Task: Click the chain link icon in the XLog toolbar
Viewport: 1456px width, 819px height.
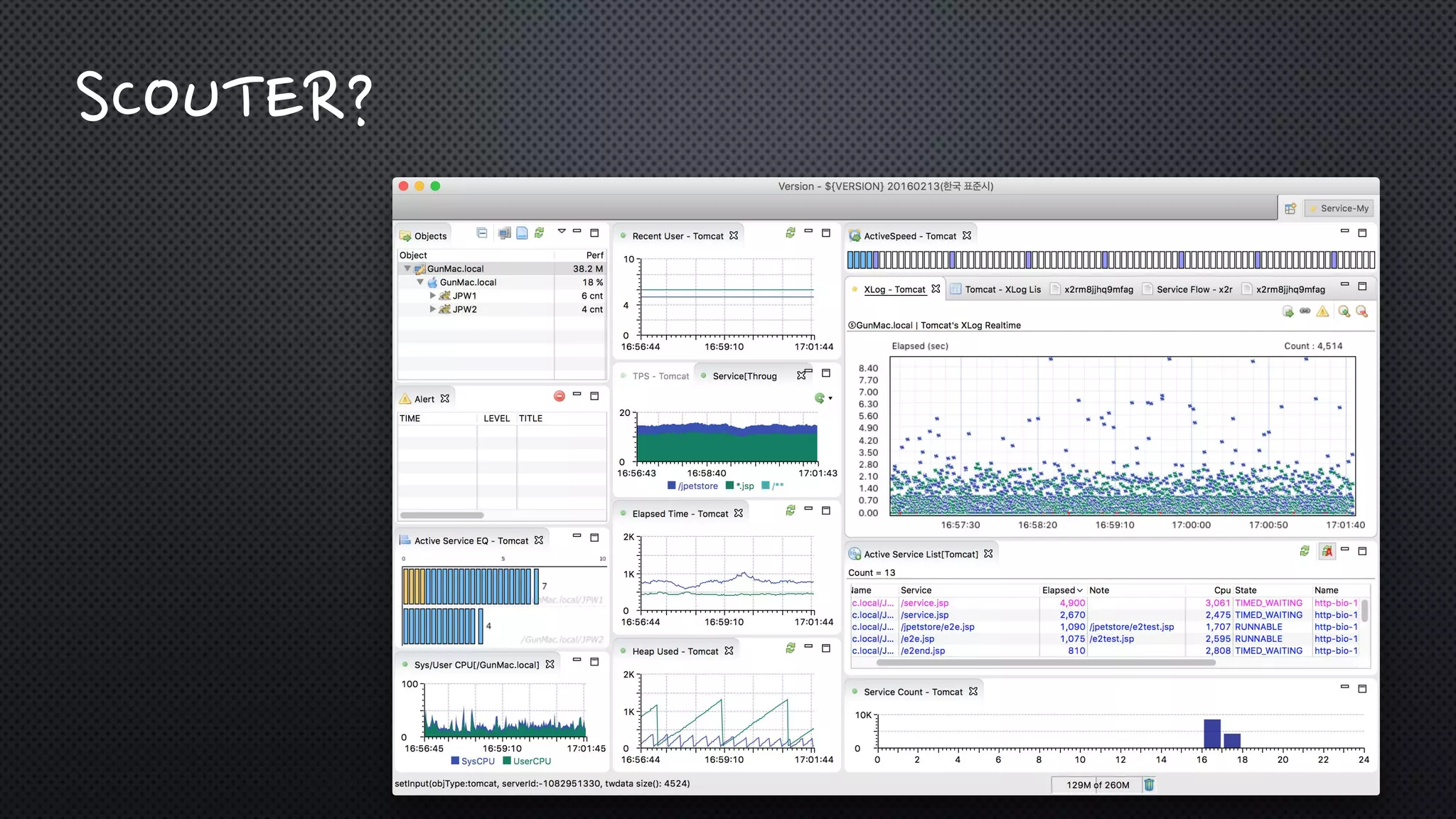Action: click(1305, 311)
